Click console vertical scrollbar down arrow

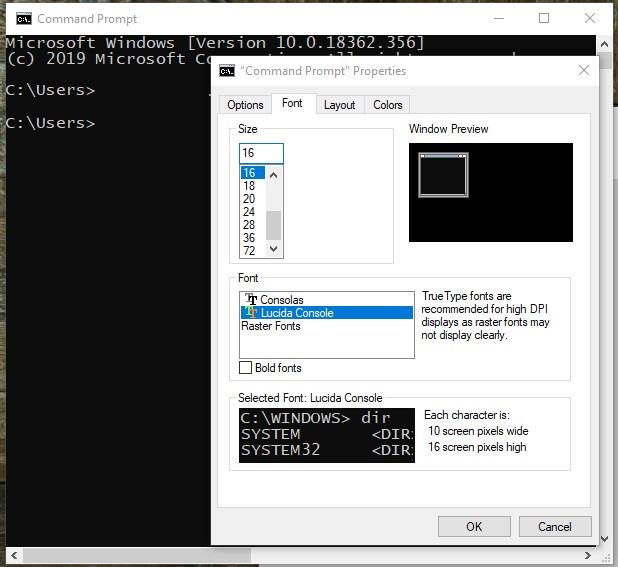604,538
